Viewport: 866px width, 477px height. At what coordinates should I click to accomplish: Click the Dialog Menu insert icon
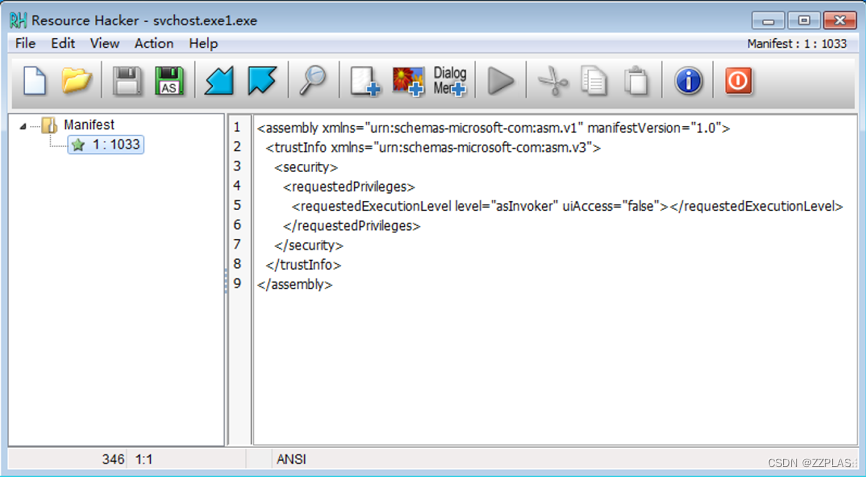pyautogui.click(x=450, y=81)
